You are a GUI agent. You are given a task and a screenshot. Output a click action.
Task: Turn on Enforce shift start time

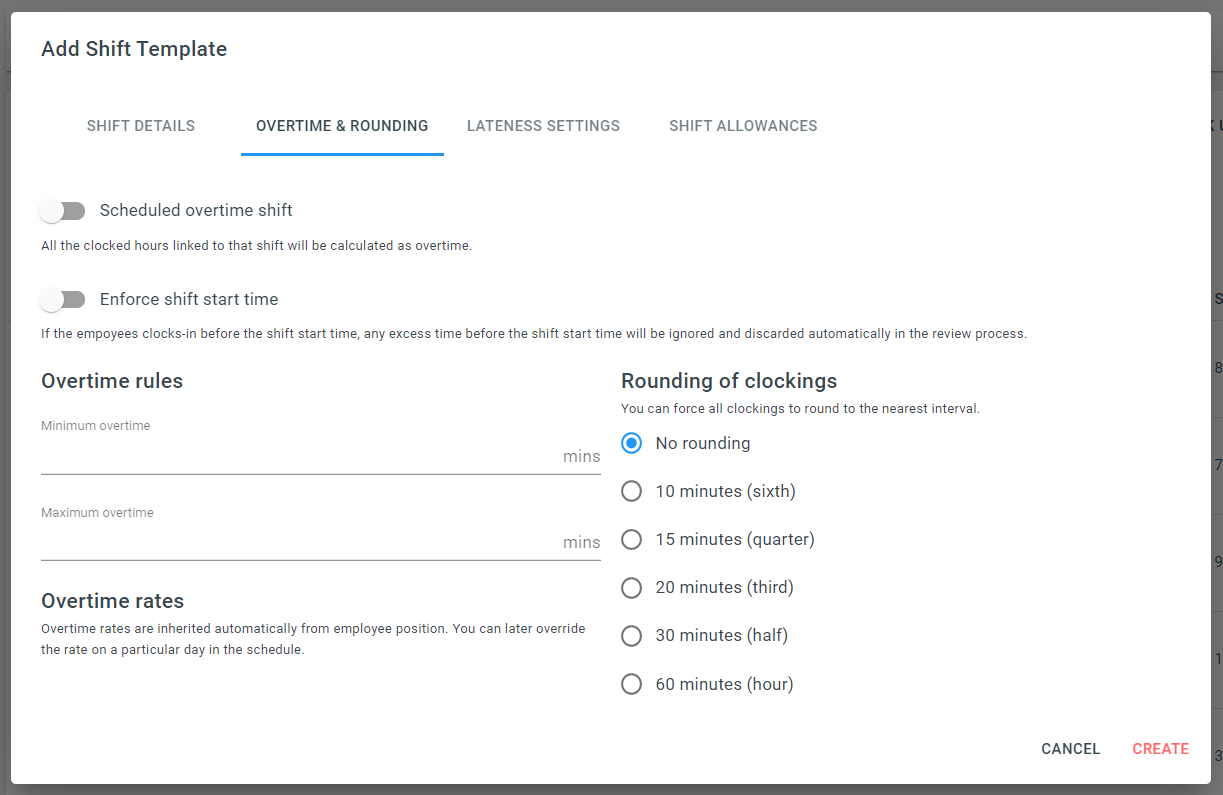click(x=63, y=300)
